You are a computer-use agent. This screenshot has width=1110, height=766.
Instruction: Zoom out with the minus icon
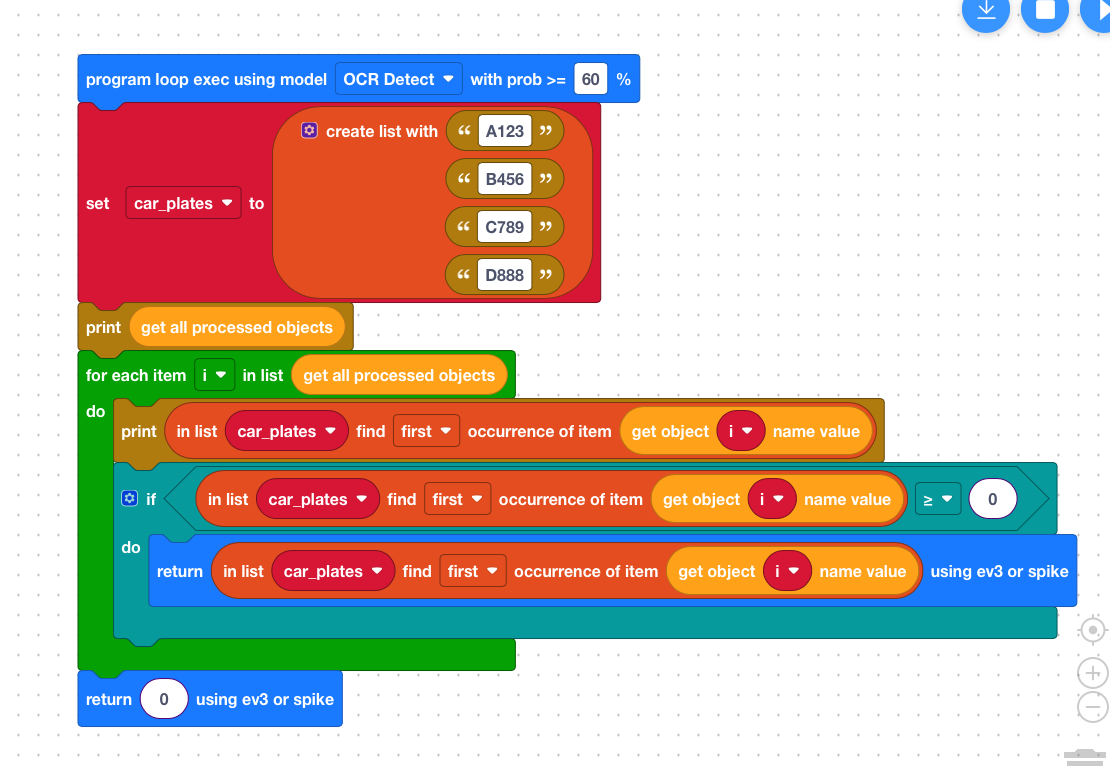point(1092,707)
